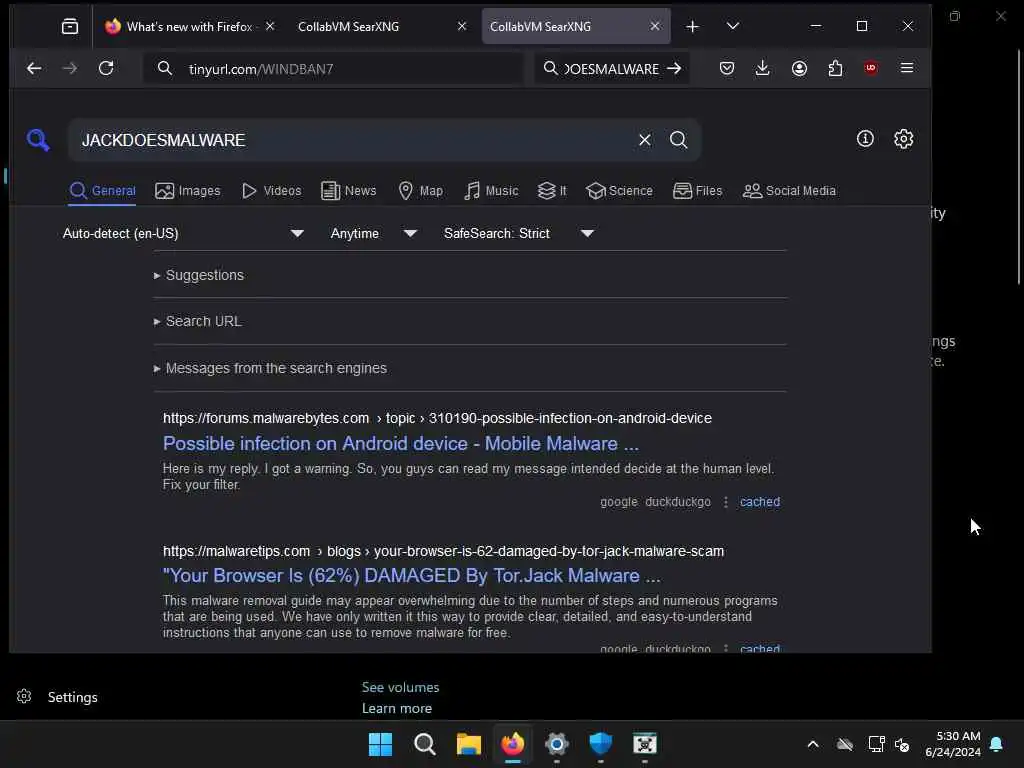Open the Downloads panel icon
Image resolution: width=1024 pixels, height=768 pixels.
[762, 68]
